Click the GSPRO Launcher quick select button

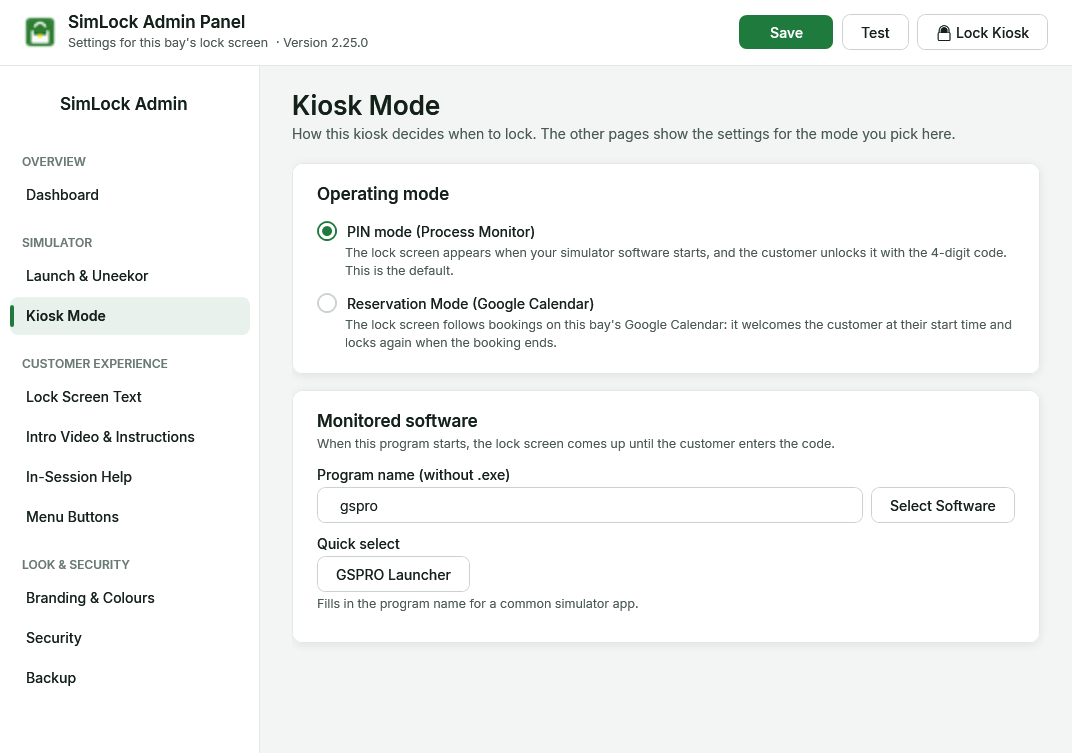pos(393,574)
